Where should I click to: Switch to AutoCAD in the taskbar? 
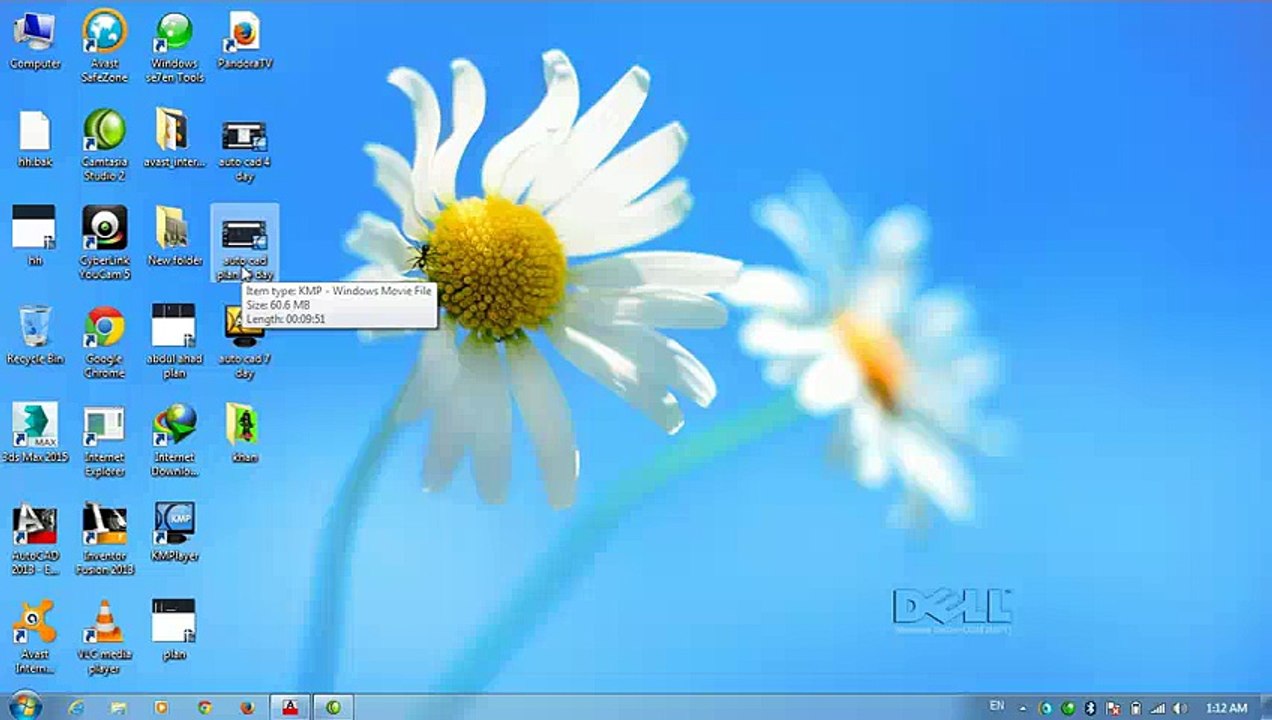click(291, 707)
